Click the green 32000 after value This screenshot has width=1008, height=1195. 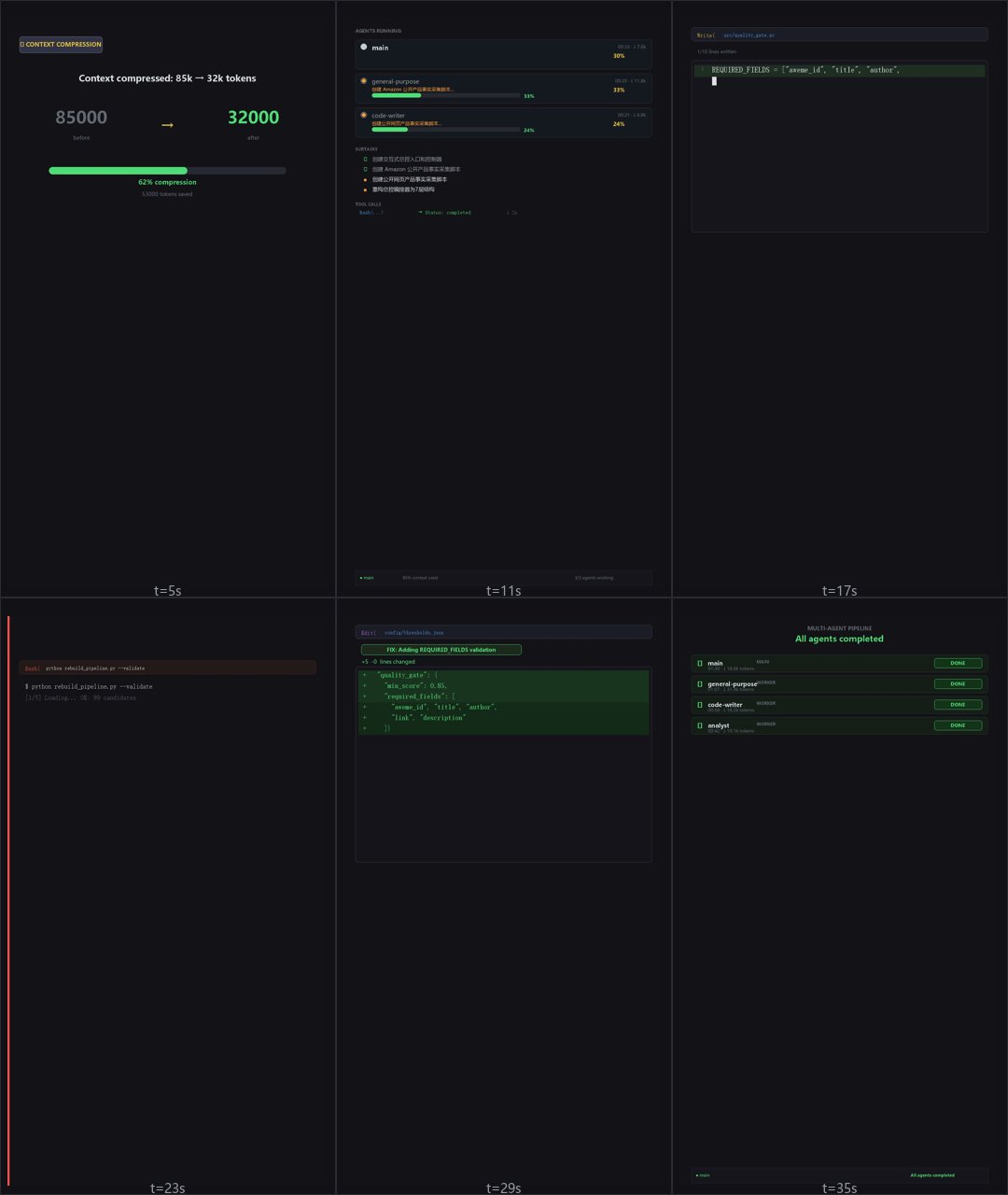click(x=253, y=117)
